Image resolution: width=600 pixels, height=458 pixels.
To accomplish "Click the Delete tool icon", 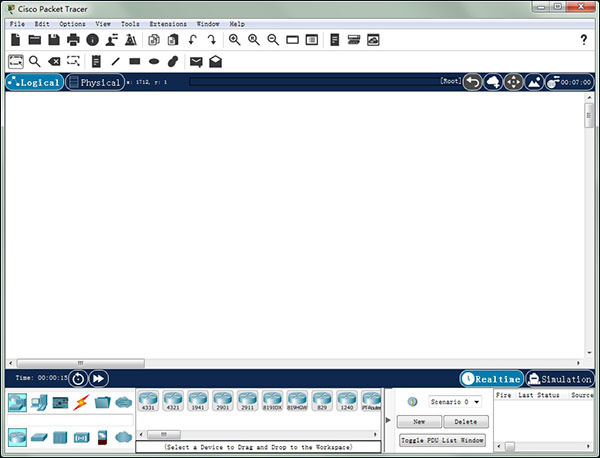I will pos(55,62).
